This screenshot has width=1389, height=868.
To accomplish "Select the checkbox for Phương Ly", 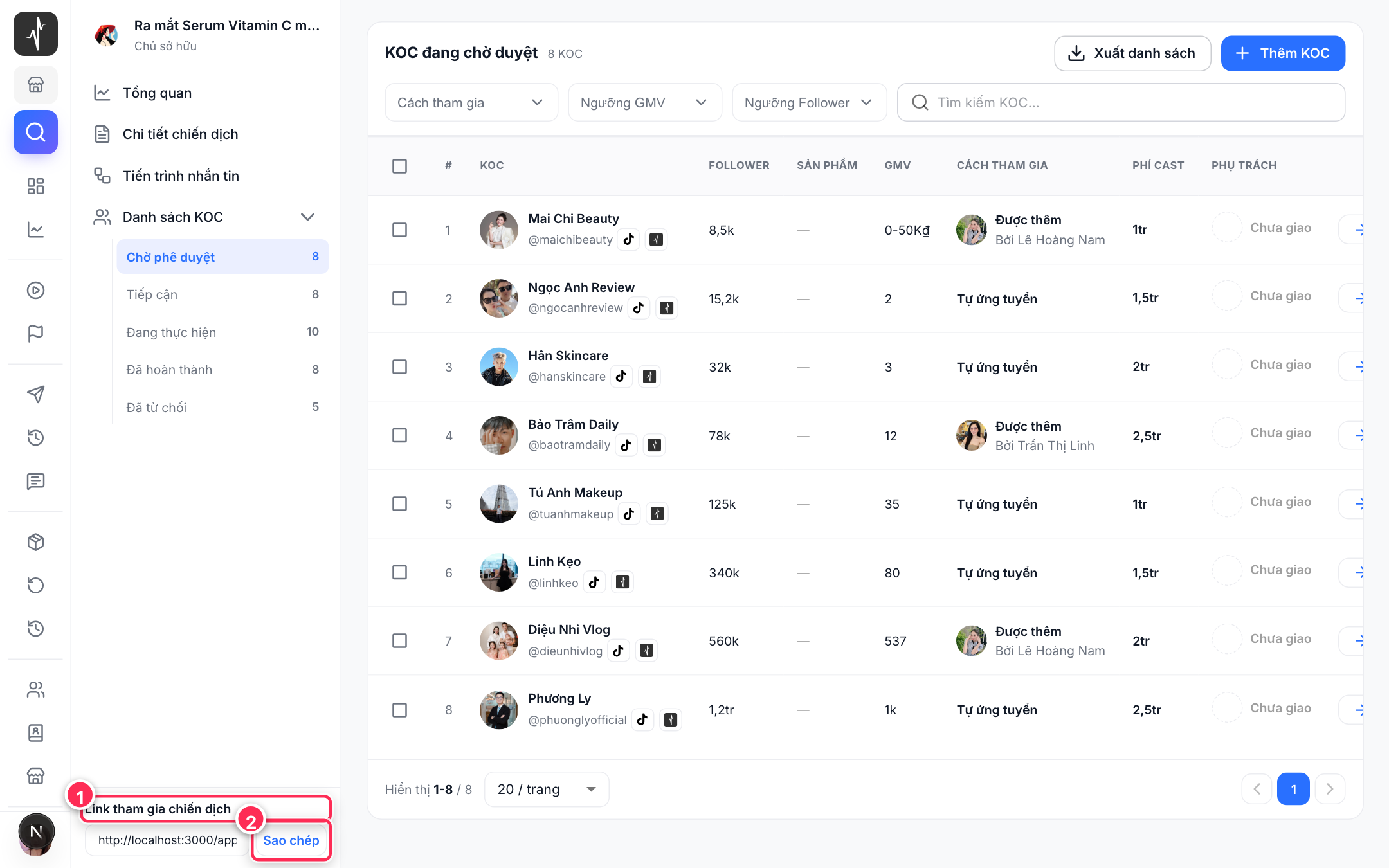I will coord(399,710).
